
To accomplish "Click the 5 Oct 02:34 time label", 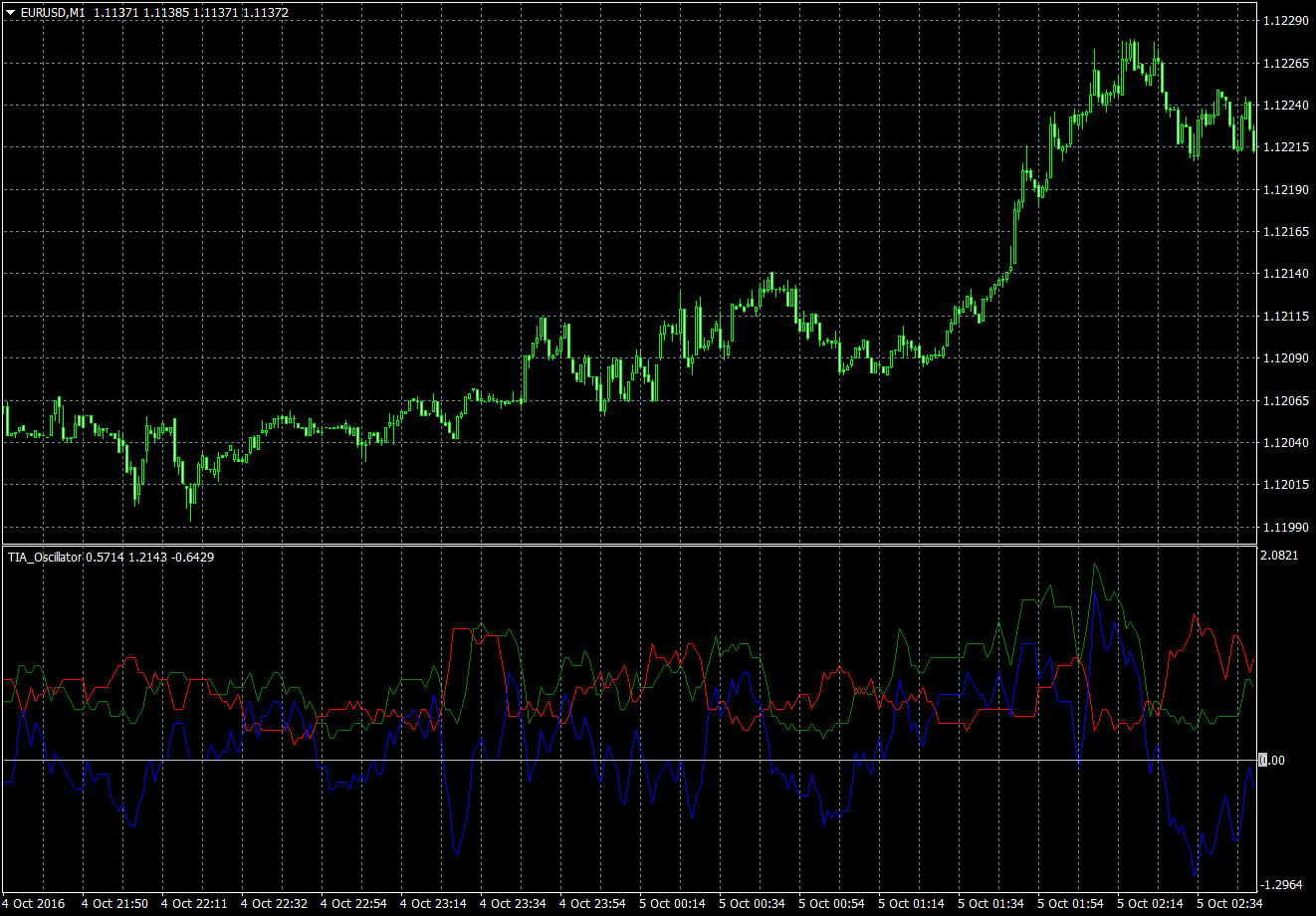I will coord(1230,904).
